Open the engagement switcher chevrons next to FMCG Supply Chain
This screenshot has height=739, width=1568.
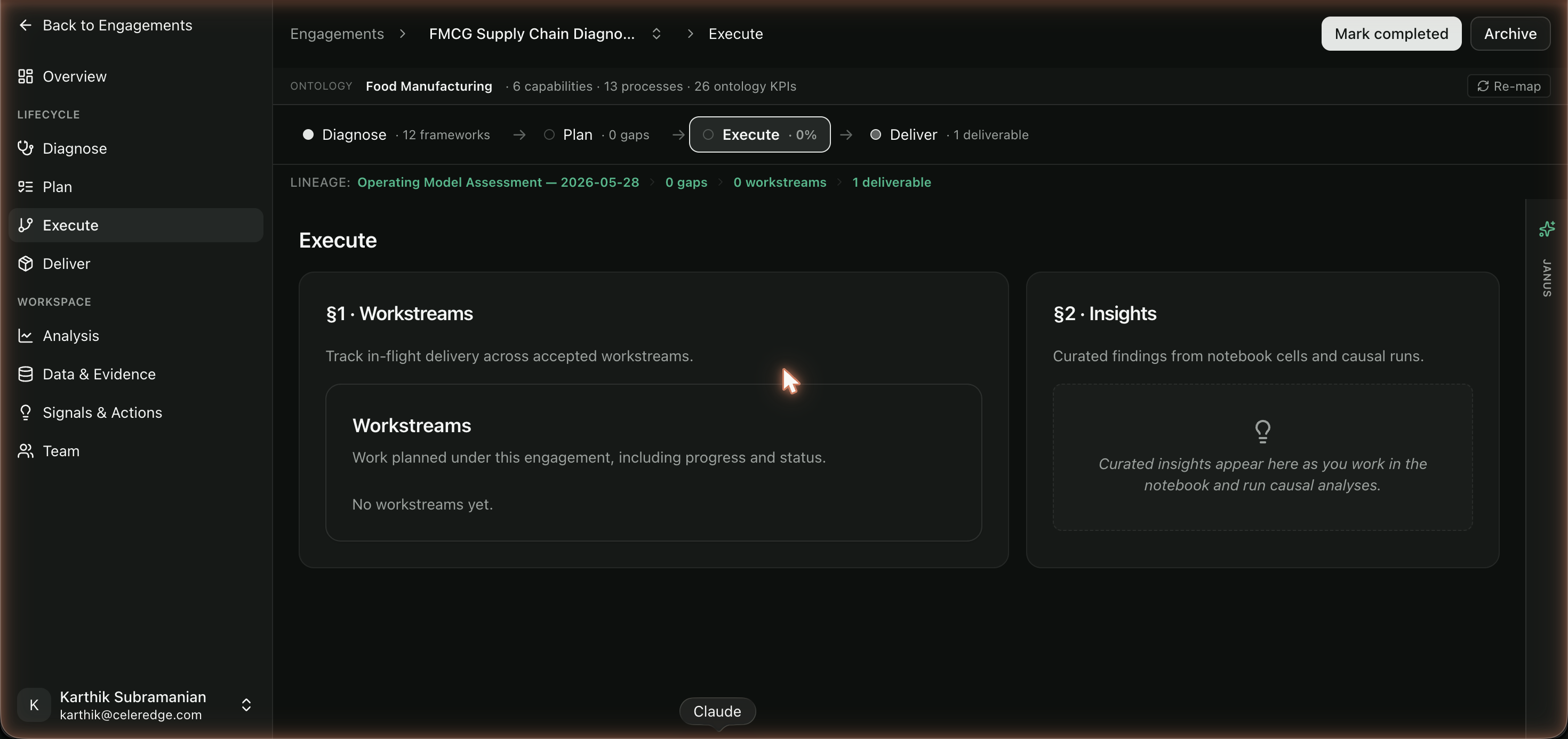tap(656, 34)
